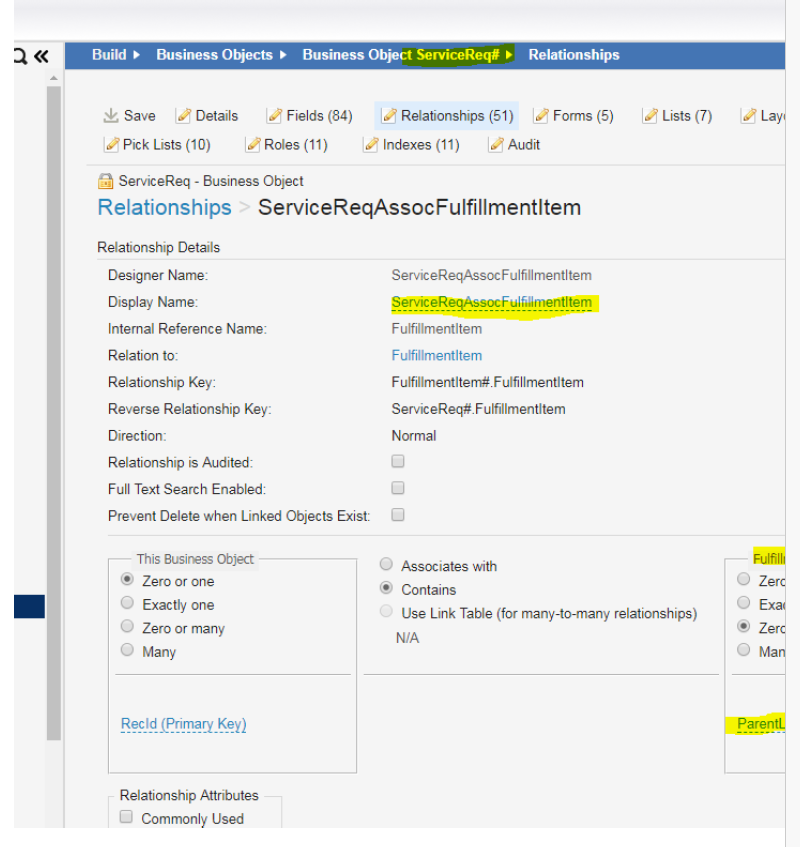Click the search magnifier icon
Image resolution: width=800 pixels, height=847 pixels.
coord(20,56)
